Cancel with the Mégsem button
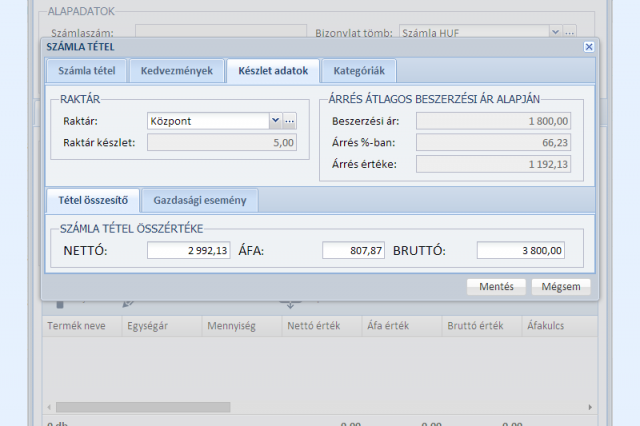 point(561,286)
